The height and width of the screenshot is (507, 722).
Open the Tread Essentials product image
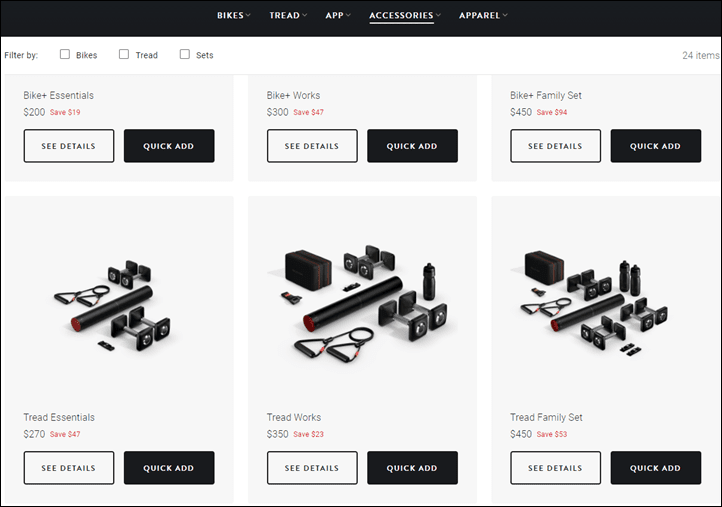pyautogui.click(x=113, y=306)
